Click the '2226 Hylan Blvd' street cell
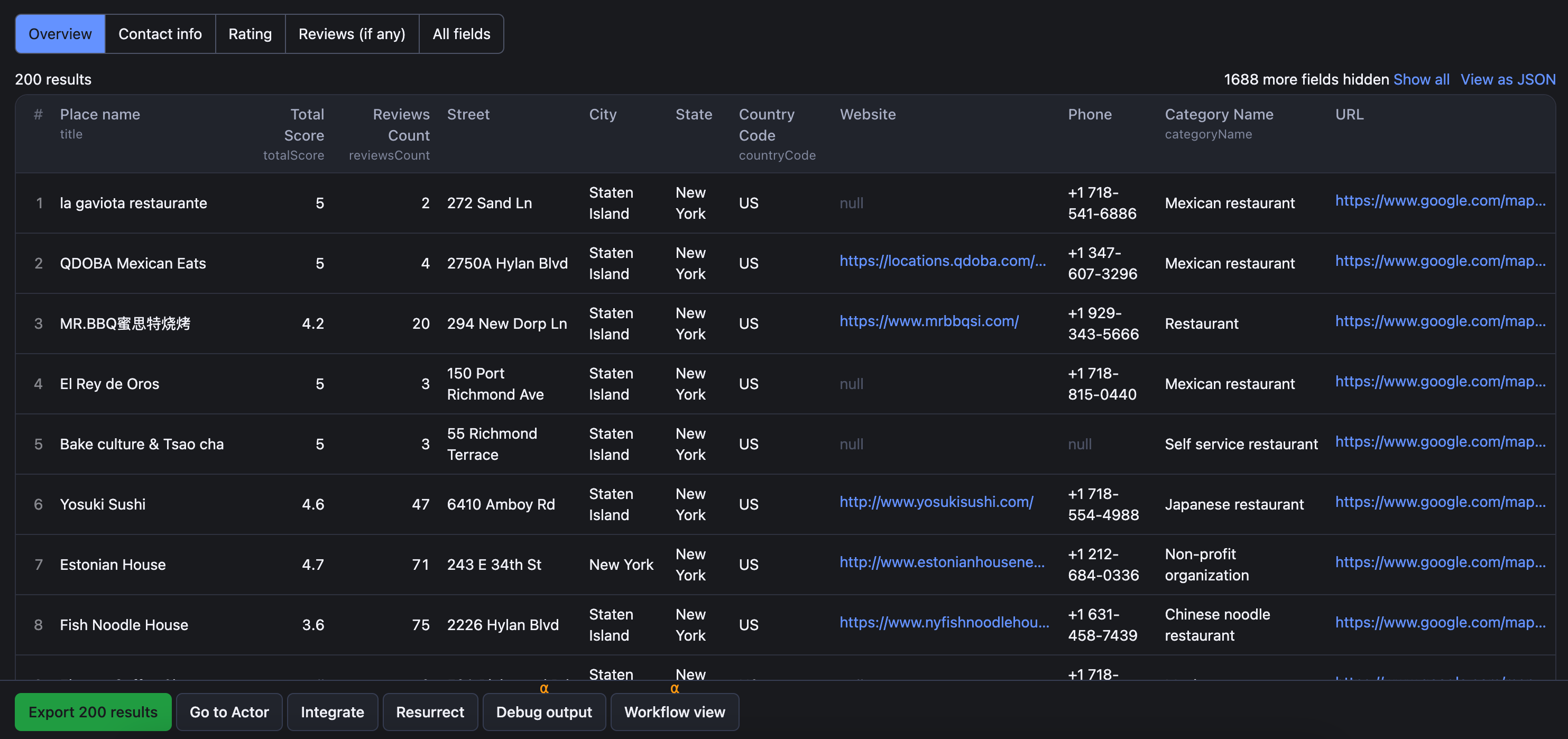 tap(502, 625)
